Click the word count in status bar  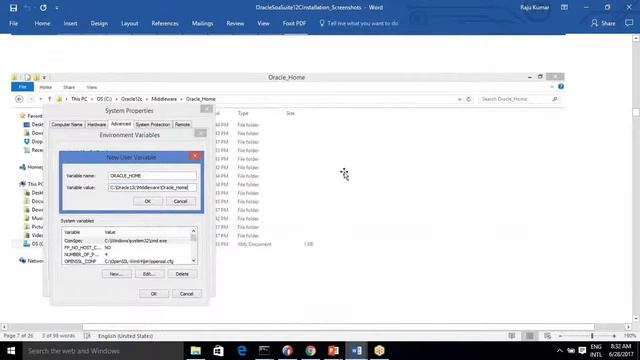coord(58,336)
